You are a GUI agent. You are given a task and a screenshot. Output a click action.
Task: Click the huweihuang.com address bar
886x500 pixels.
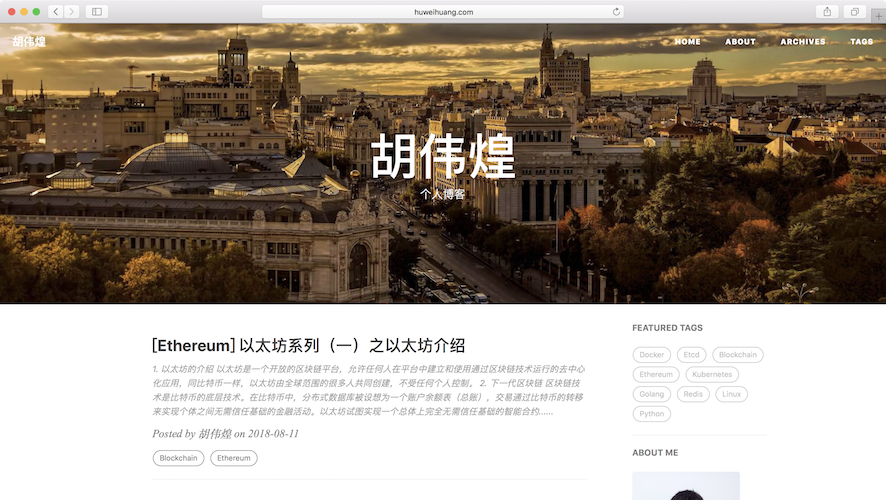tap(442, 12)
